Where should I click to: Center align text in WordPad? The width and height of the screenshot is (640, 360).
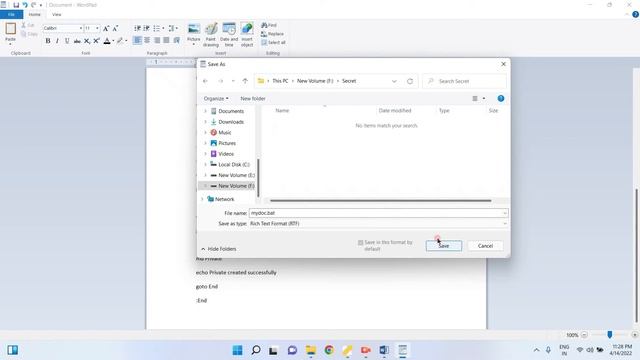click(147, 40)
